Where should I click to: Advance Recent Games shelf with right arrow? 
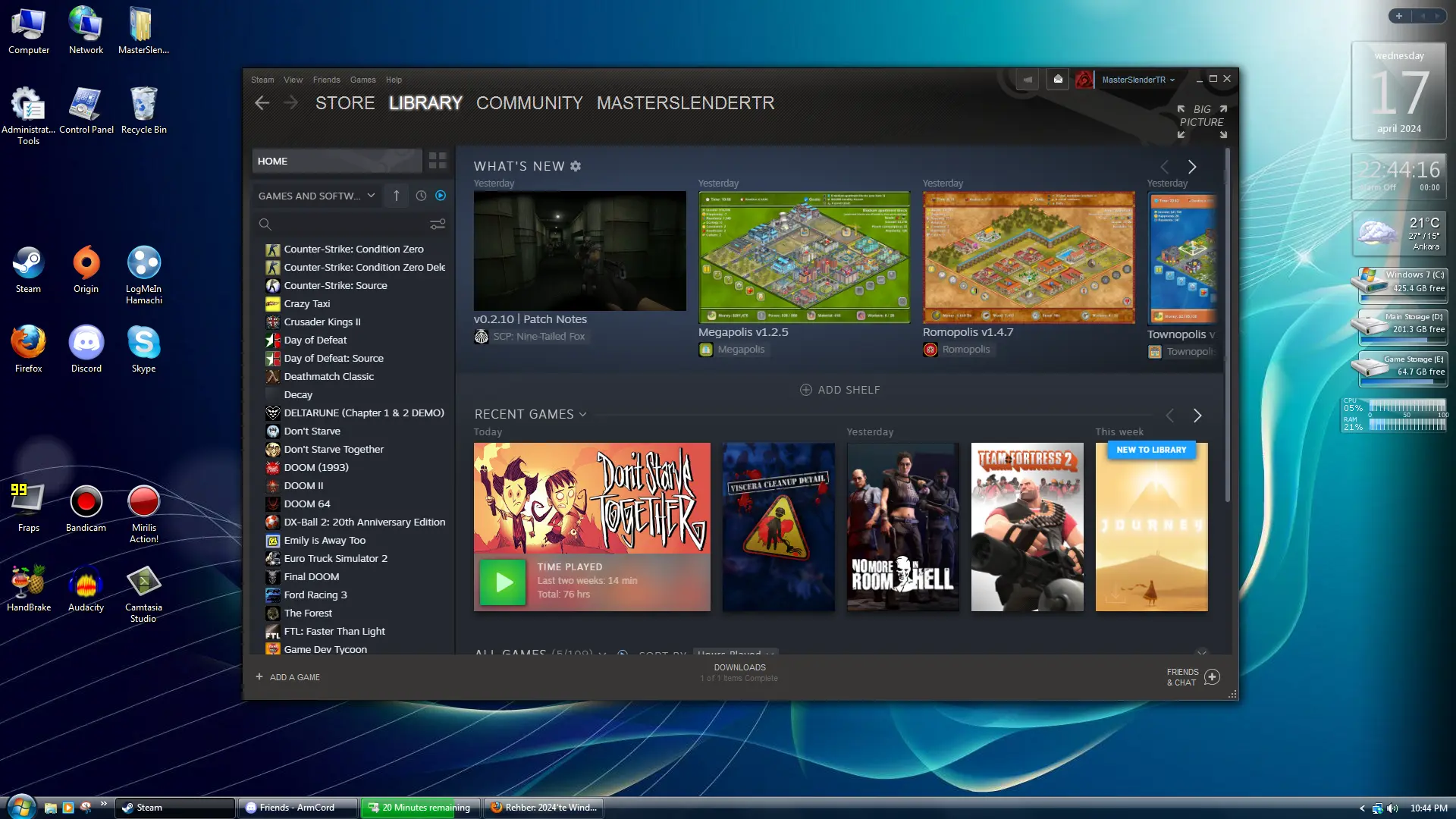pos(1197,416)
